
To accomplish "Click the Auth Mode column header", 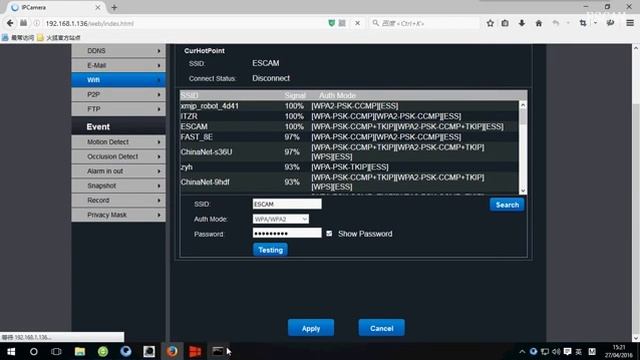I will click(x=337, y=96).
